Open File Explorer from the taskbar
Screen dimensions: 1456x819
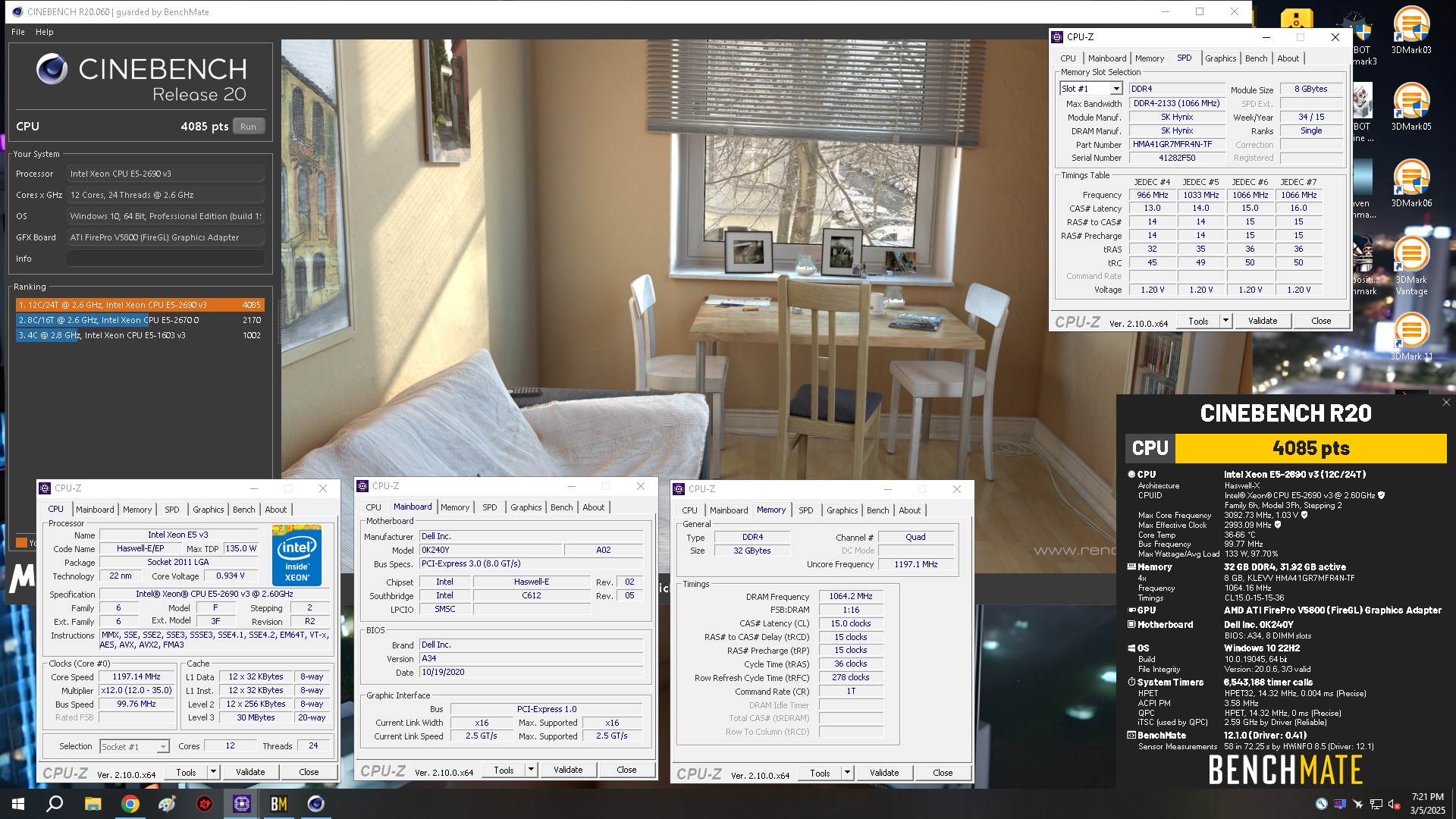click(x=93, y=804)
